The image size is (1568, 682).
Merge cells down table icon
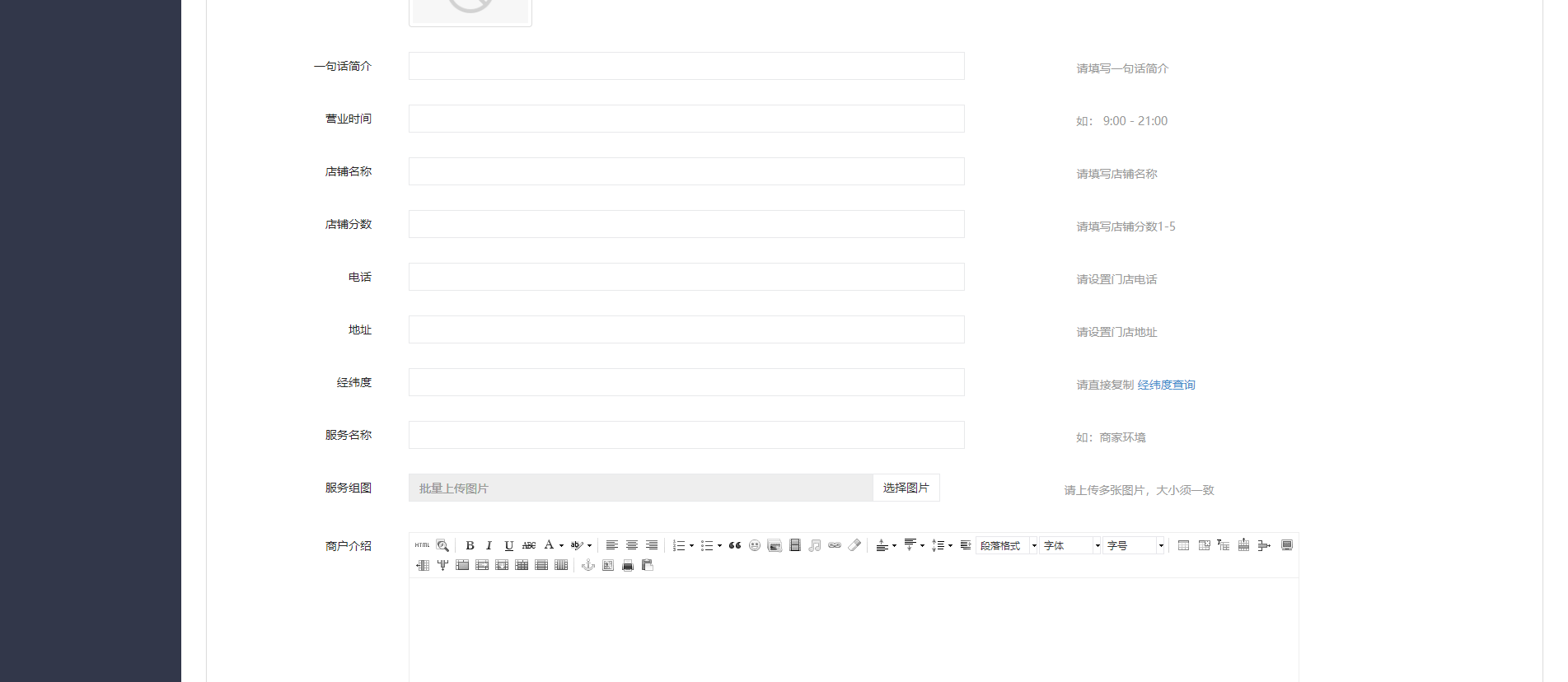point(502,565)
